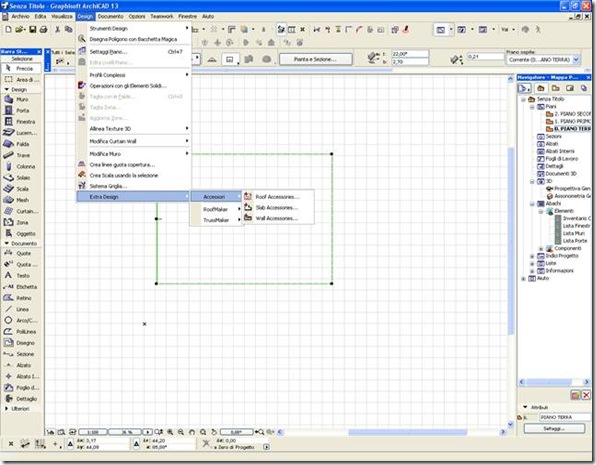Open Disegna Poligono con Bacchetta Magica

(133, 39)
